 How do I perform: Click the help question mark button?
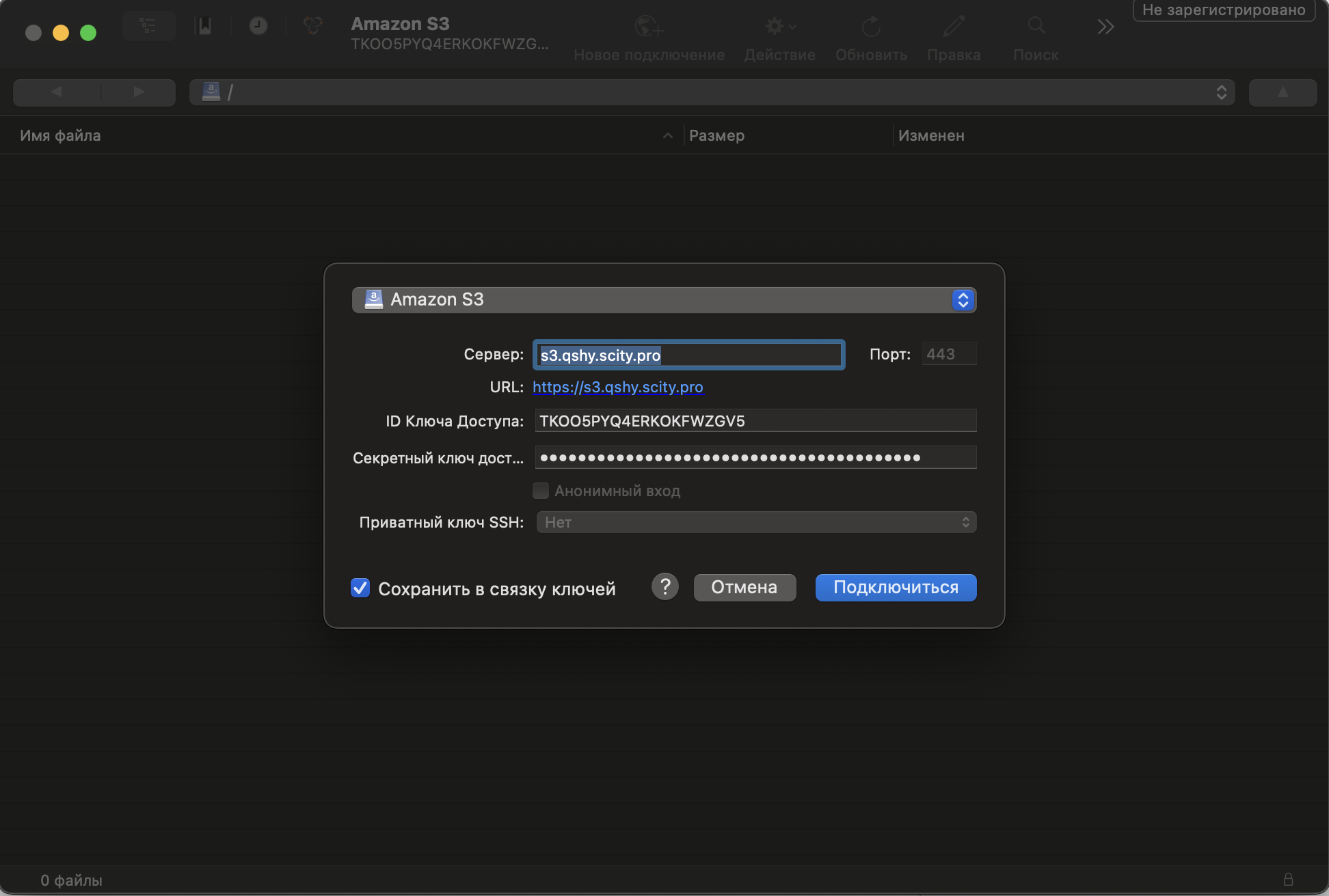click(664, 587)
